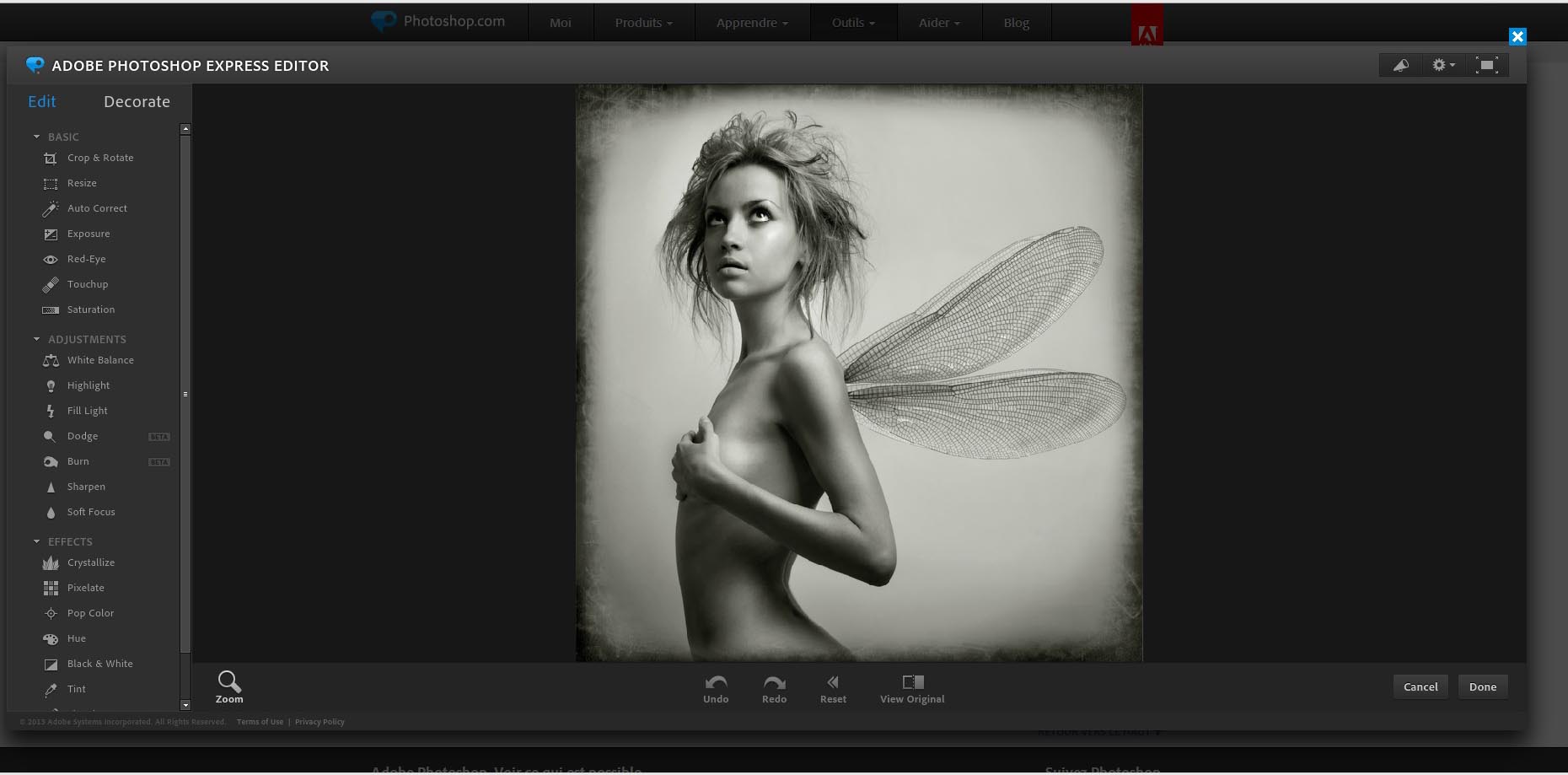Screen dimensions: 1568x775
Task: Open the Hue palette icon
Action: pos(51,639)
